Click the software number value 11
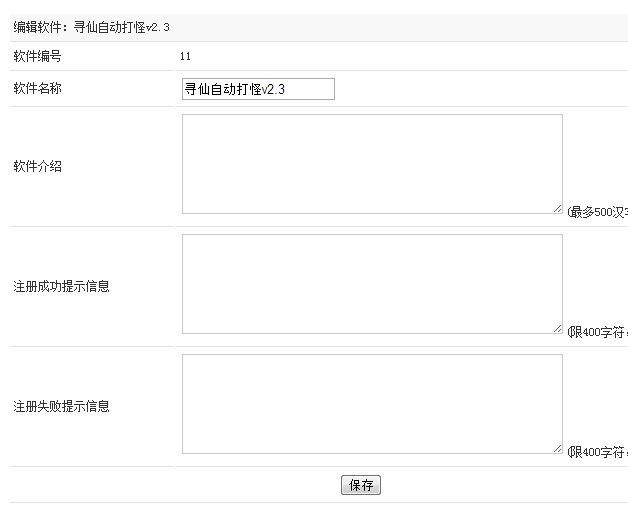 [x=185, y=56]
